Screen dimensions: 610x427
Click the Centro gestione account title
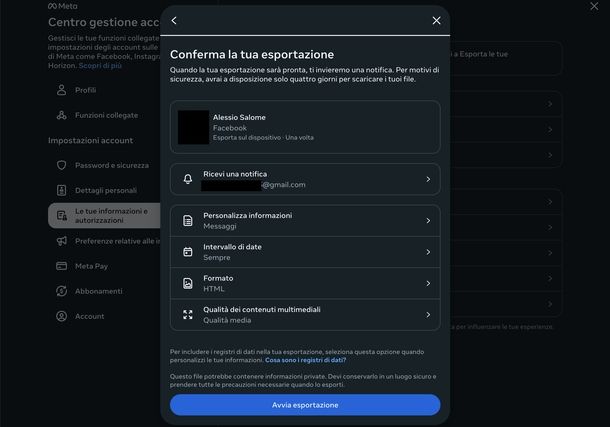[104, 22]
